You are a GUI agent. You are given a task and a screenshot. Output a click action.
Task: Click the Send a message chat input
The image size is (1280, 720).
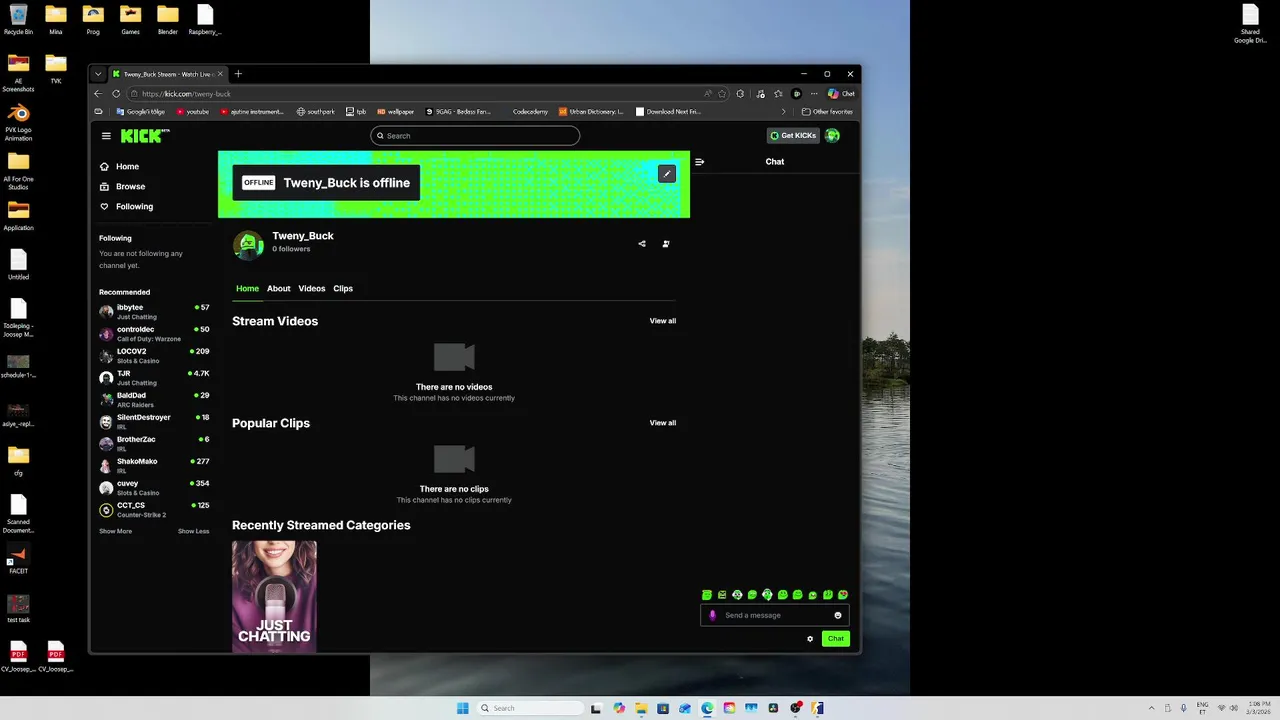point(775,615)
